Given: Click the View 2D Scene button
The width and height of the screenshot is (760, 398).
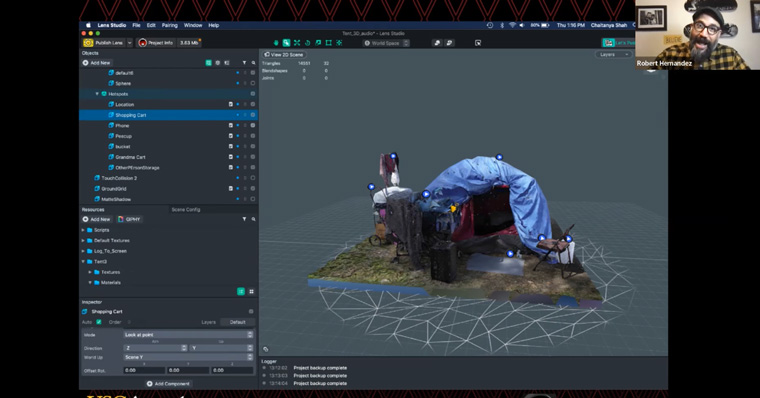Looking at the screenshot, I should [284, 55].
